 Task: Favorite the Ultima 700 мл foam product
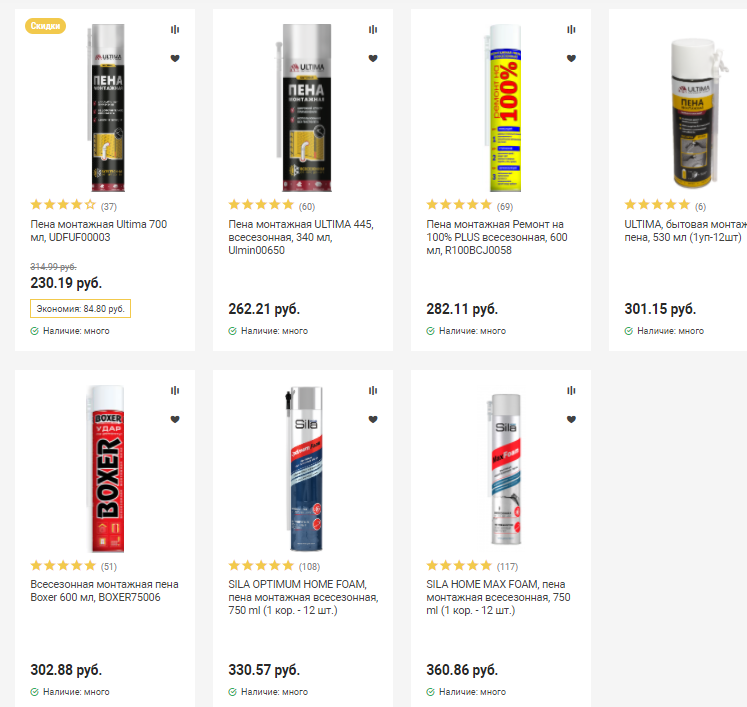click(175, 58)
